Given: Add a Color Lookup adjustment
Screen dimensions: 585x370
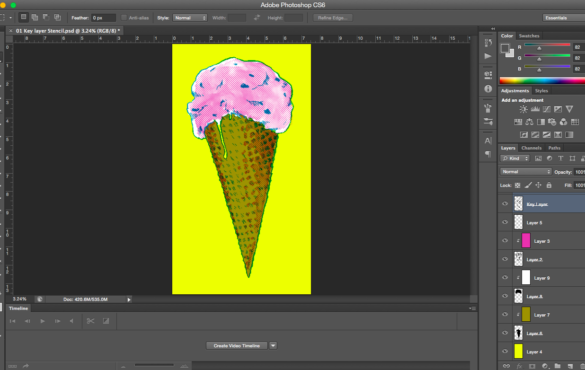Looking at the screenshot, I should (x=575, y=122).
